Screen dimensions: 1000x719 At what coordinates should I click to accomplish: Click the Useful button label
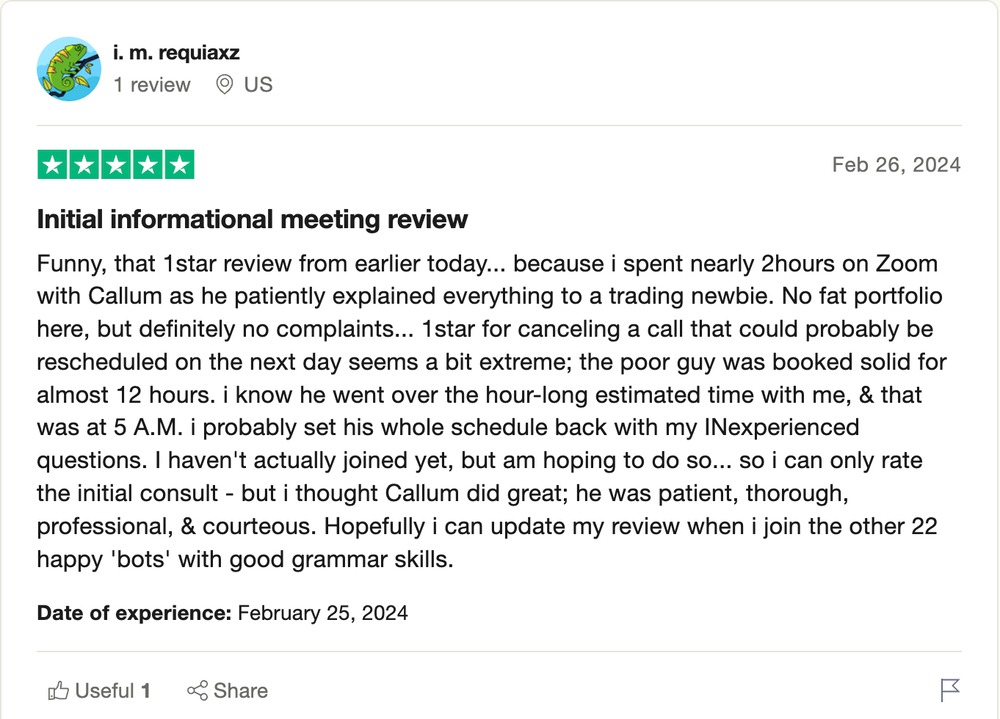[105, 690]
